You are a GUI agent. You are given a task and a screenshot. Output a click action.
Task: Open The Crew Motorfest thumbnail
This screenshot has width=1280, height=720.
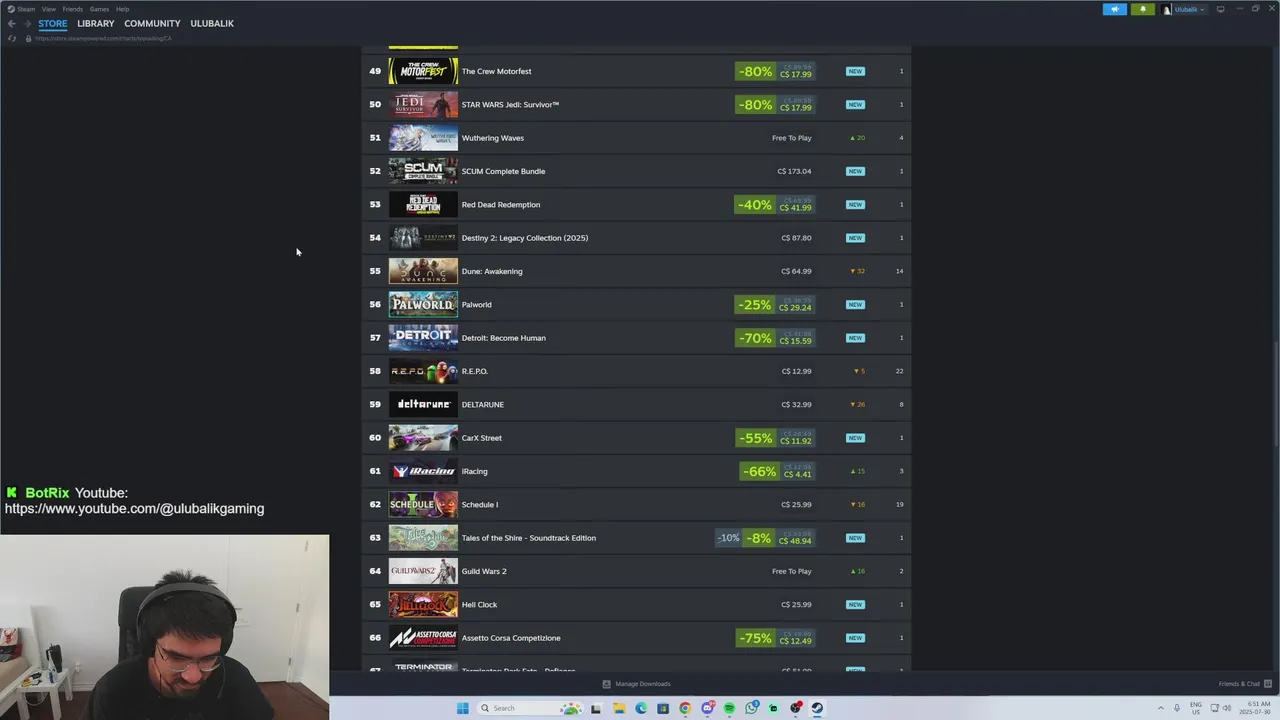click(423, 71)
